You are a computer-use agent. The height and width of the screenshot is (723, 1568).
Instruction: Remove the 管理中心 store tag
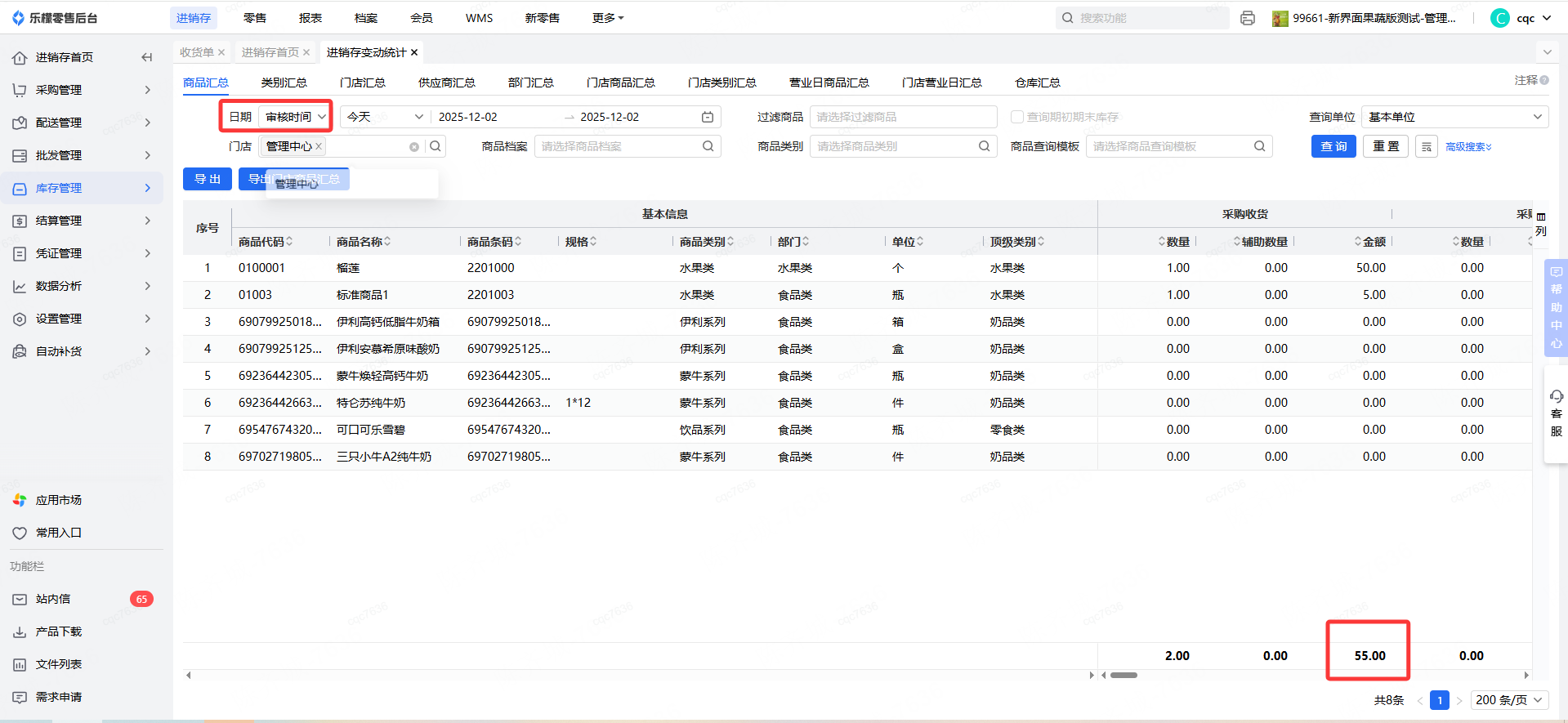point(319,146)
